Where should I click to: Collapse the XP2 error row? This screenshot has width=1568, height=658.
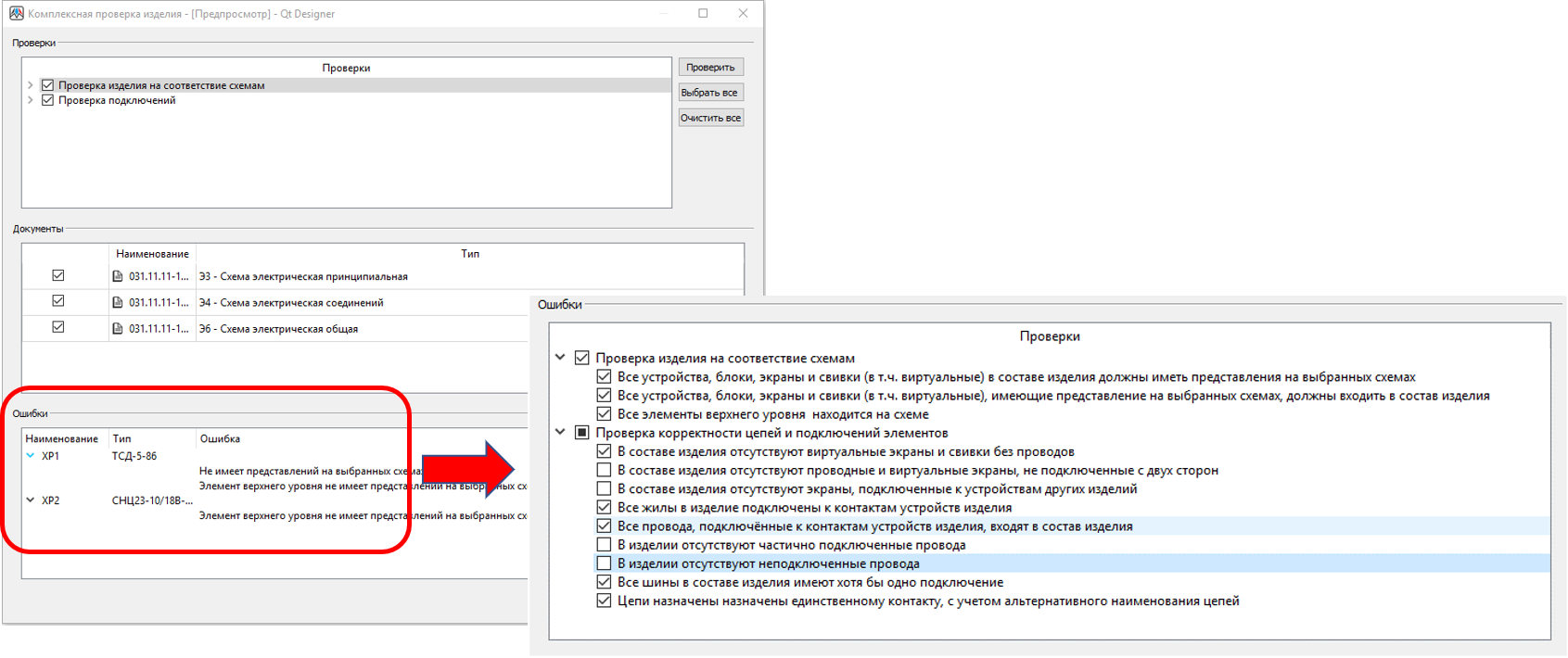[x=31, y=500]
